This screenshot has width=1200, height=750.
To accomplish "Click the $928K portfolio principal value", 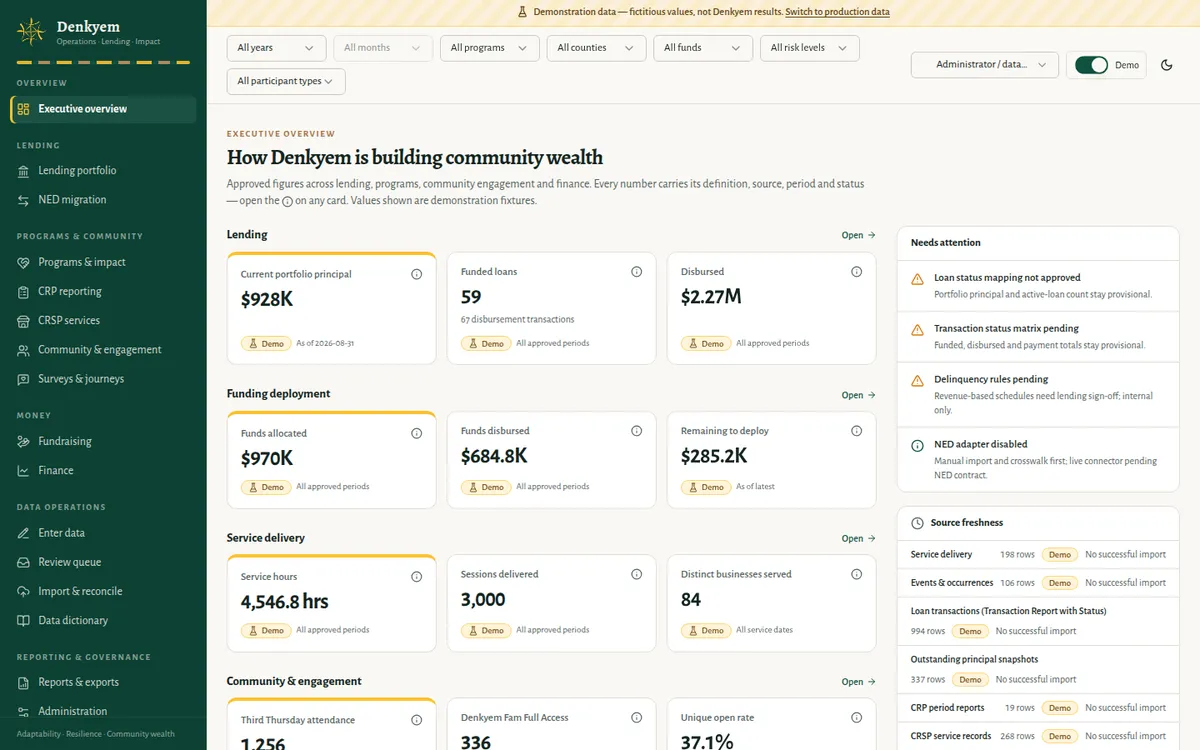I will (x=267, y=299).
